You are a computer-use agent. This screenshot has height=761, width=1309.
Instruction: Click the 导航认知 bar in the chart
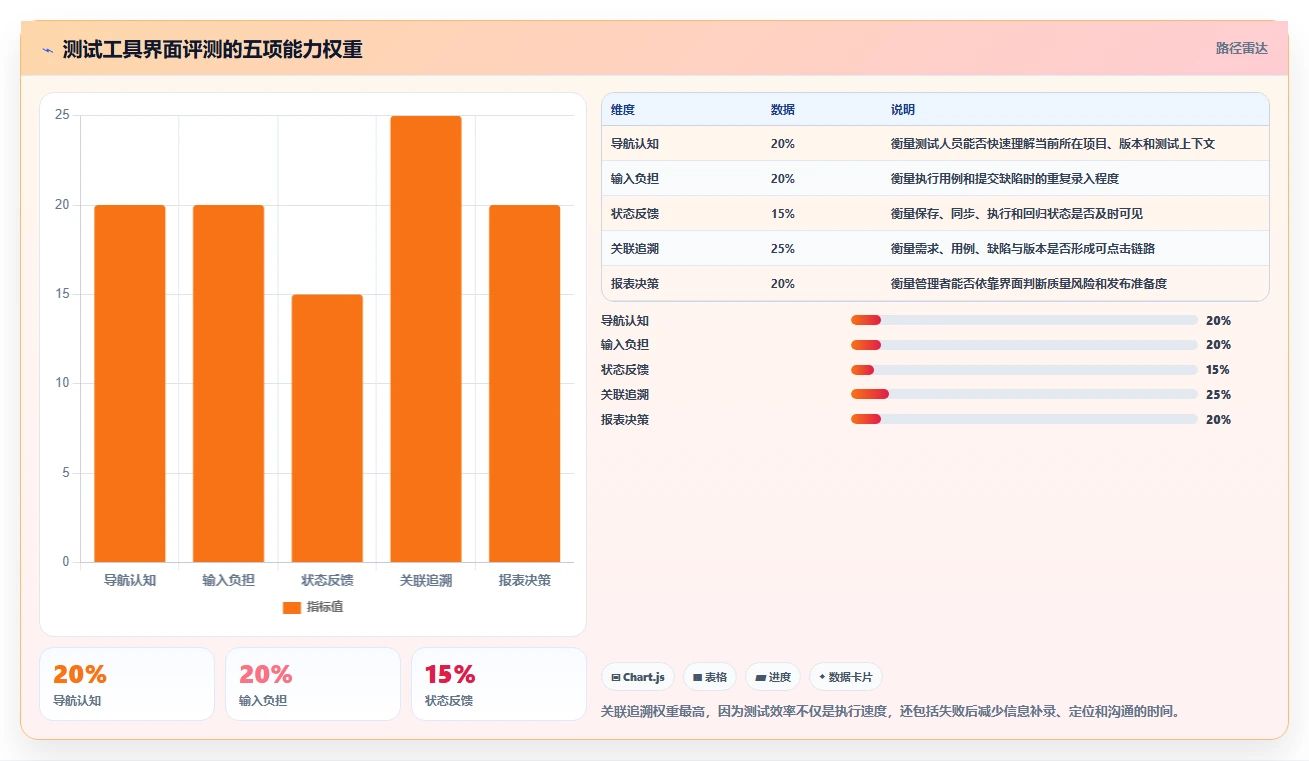(130, 383)
